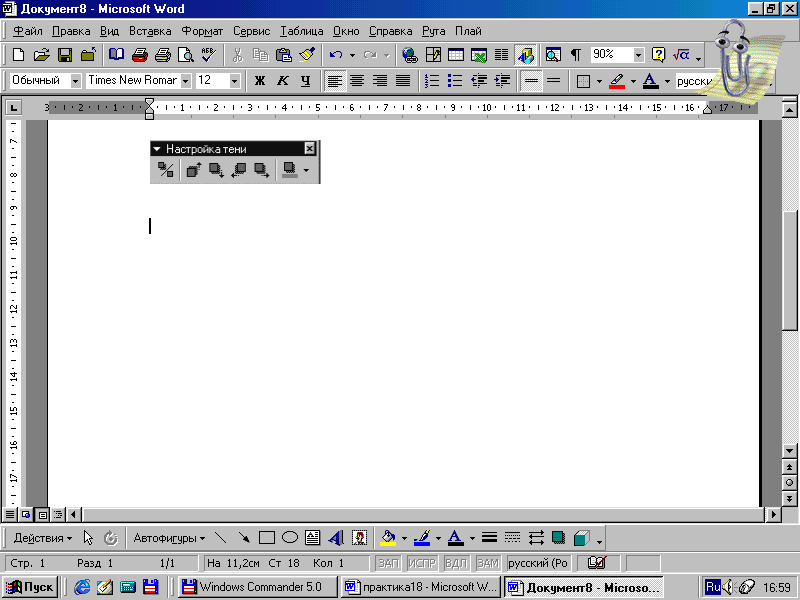This screenshot has width=800, height=600.
Task: Cut selection with the scissors icon
Action: [x=237, y=55]
